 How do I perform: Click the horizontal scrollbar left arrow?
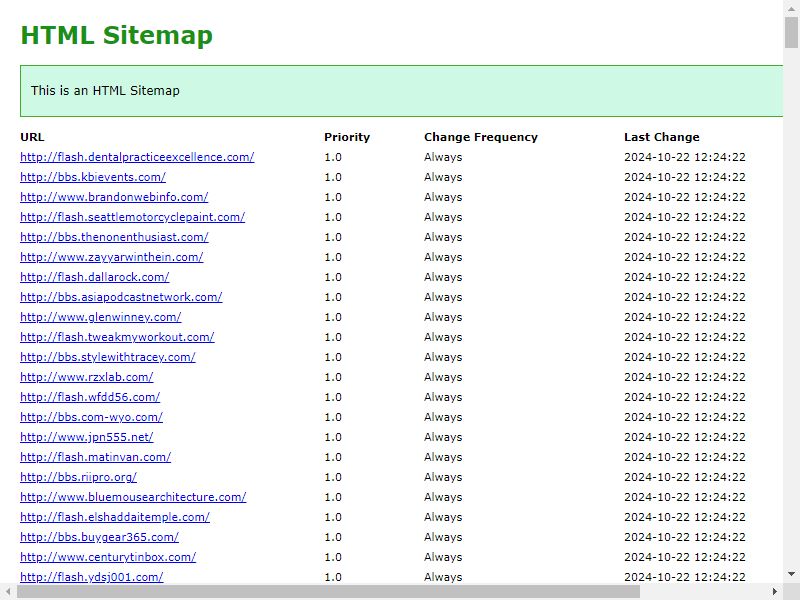click(x=8, y=591)
